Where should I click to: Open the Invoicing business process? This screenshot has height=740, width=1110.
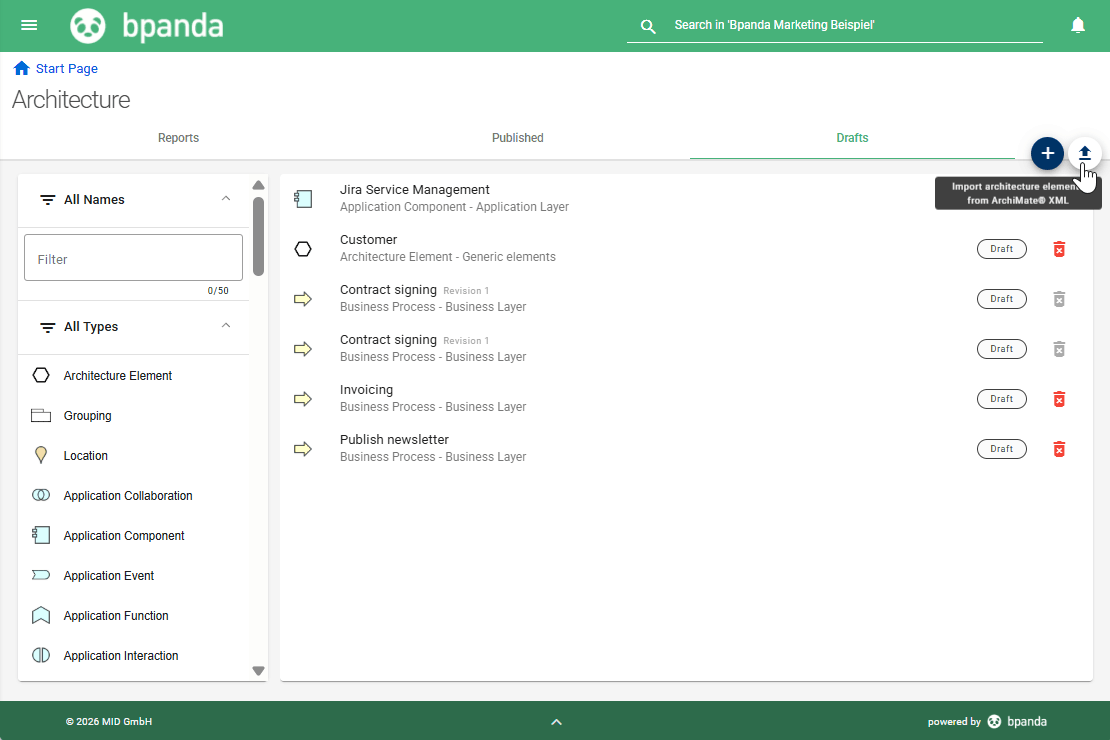click(x=366, y=390)
